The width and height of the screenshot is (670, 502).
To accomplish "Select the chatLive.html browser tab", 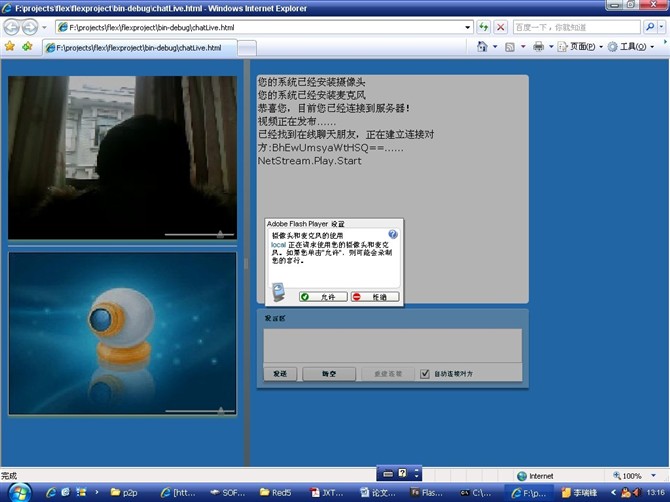I will point(139,48).
